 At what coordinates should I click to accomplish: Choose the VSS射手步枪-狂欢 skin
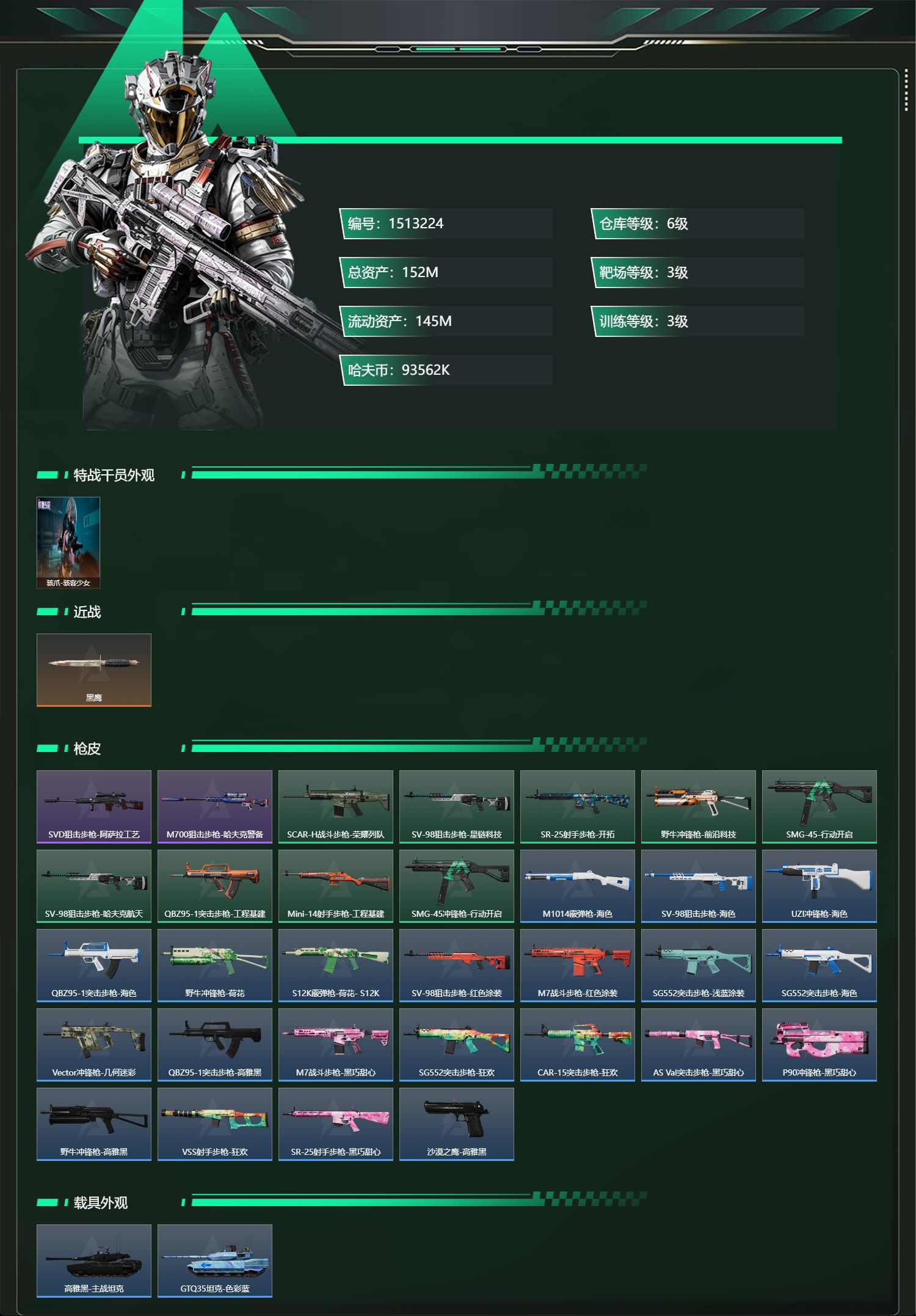click(x=215, y=1124)
